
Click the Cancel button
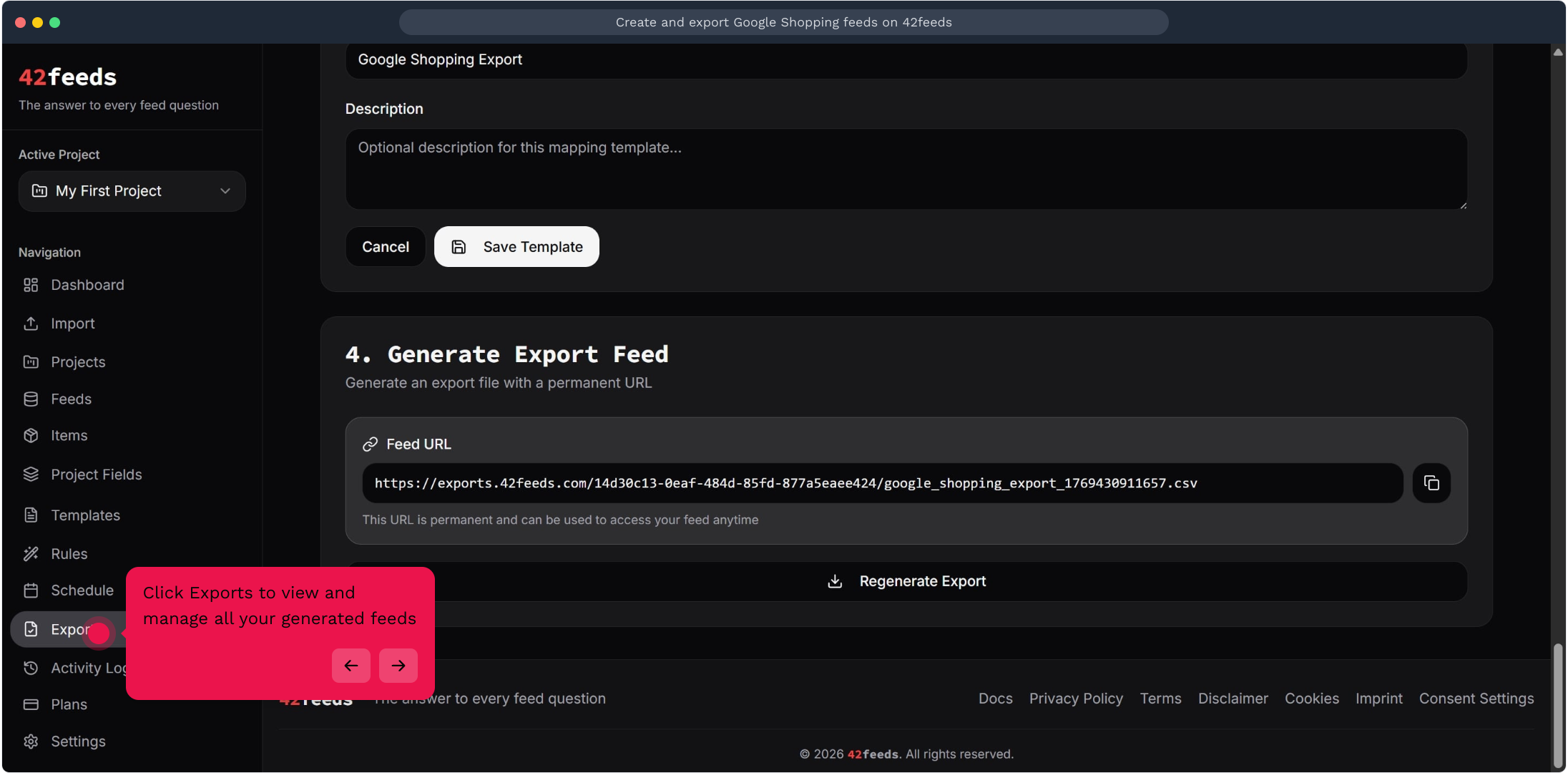386,247
